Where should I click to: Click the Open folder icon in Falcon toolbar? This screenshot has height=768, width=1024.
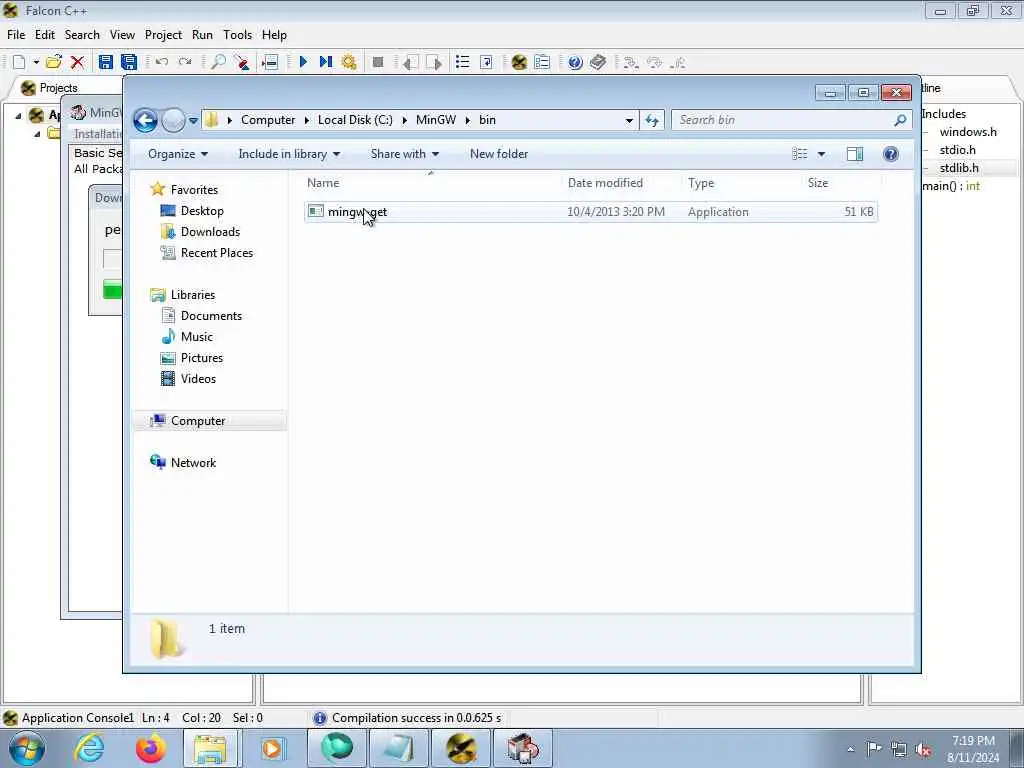coord(54,62)
